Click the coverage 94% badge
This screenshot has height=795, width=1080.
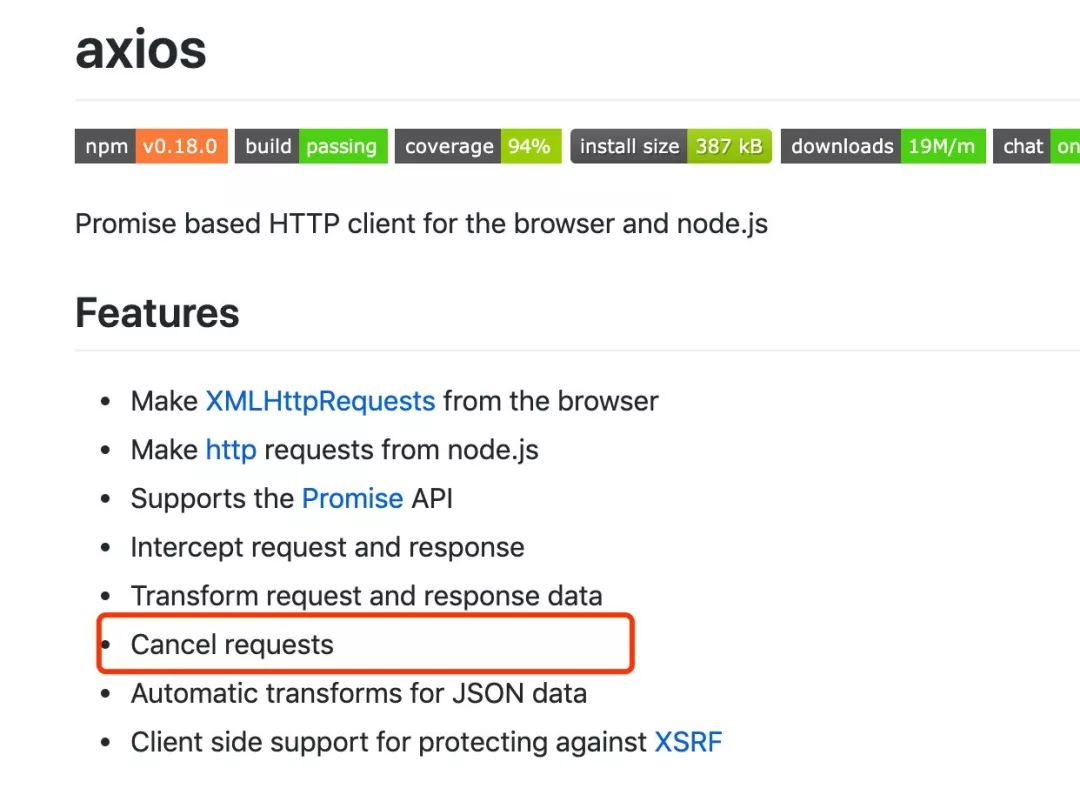point(478,146)
